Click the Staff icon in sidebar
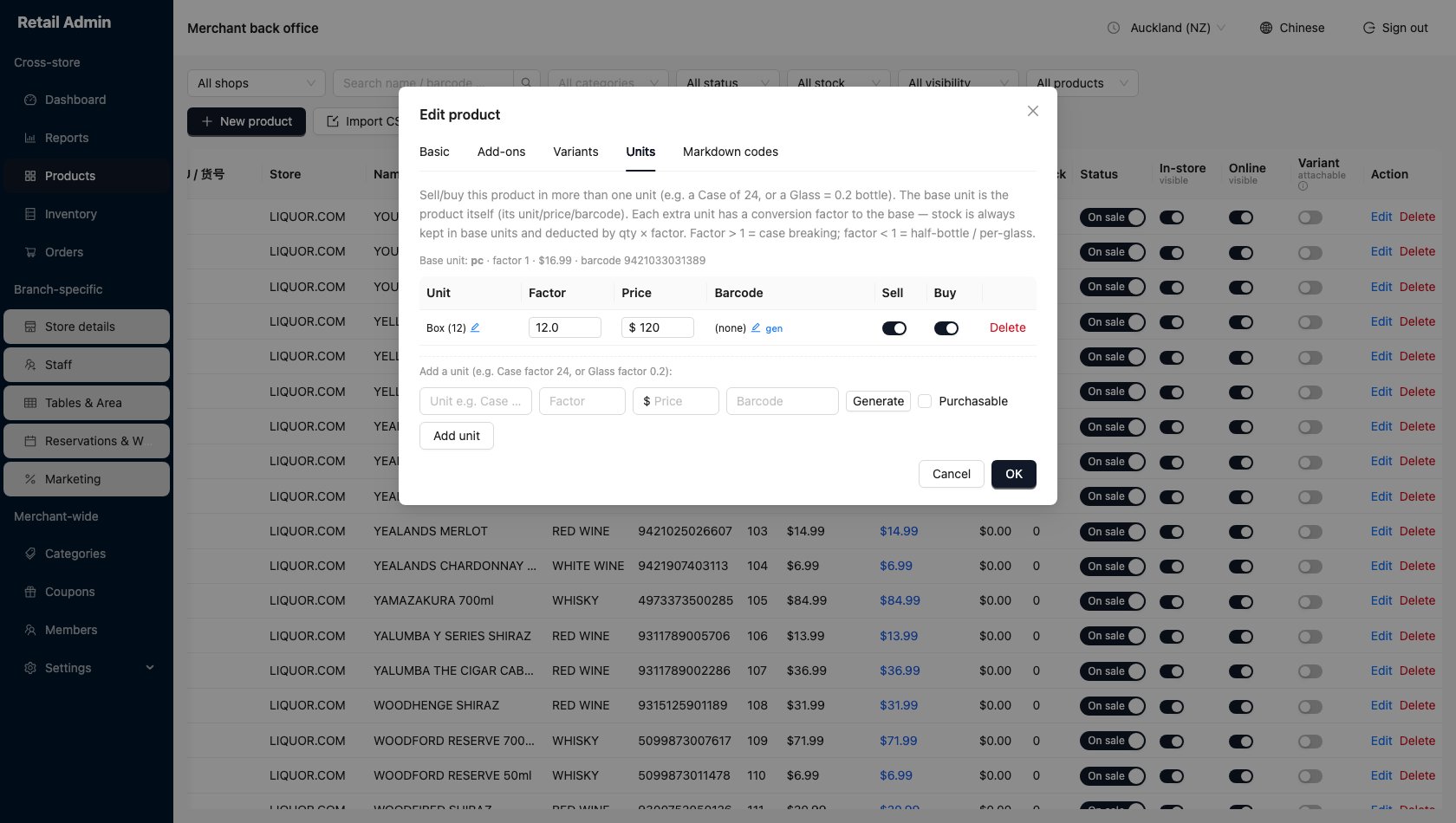Image resolution: width=1456 pixels, height=823 pixels. (30, 365)
